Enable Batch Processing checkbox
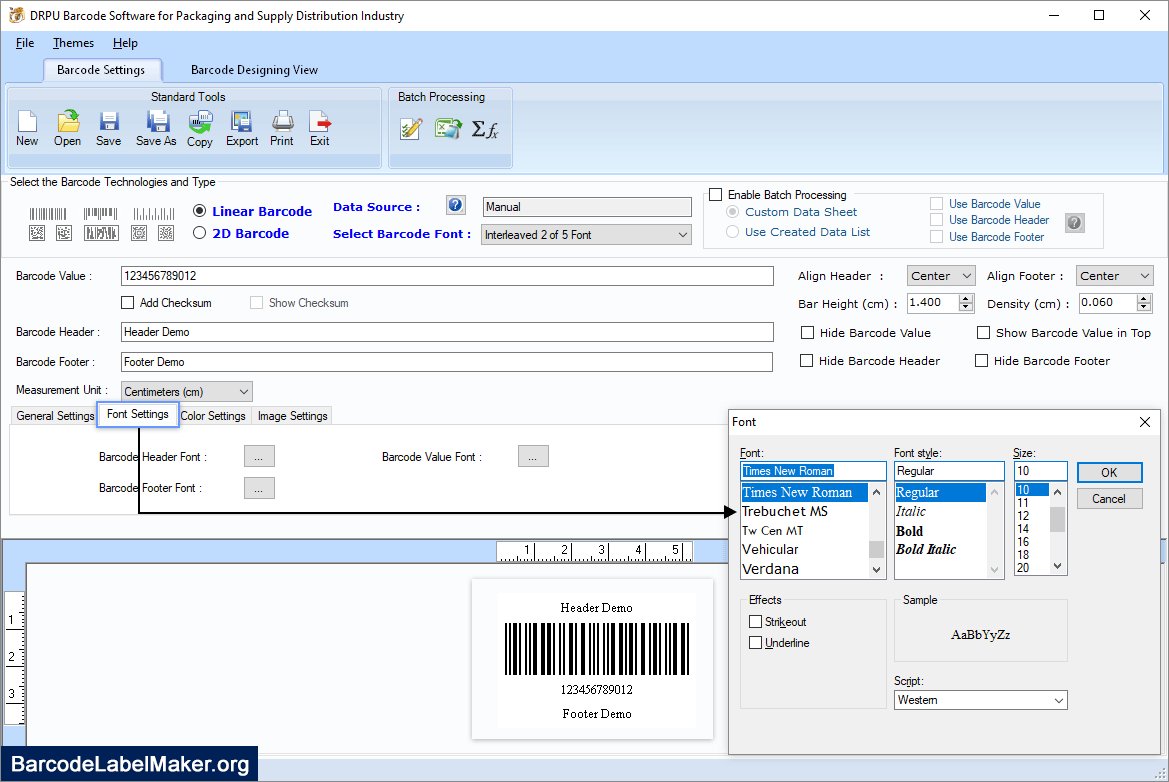This screenshot has height=782, width=1169. click(x=716, y=195)
